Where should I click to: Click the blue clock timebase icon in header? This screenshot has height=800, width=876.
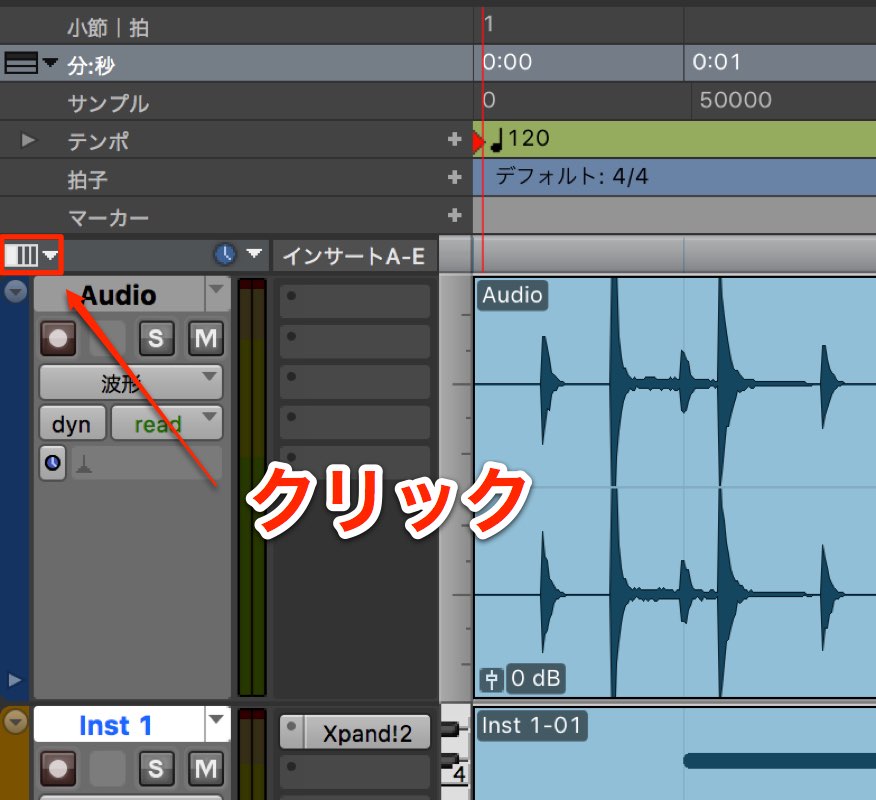click(x=225, y=254)
